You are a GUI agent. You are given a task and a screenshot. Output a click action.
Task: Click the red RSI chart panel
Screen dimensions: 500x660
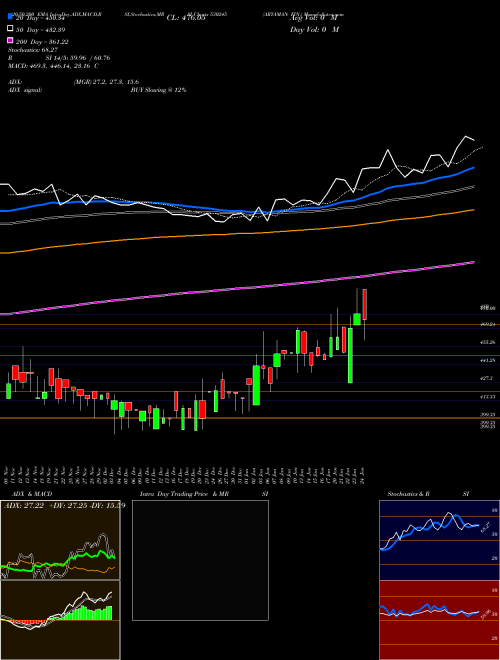pos(439,620)
